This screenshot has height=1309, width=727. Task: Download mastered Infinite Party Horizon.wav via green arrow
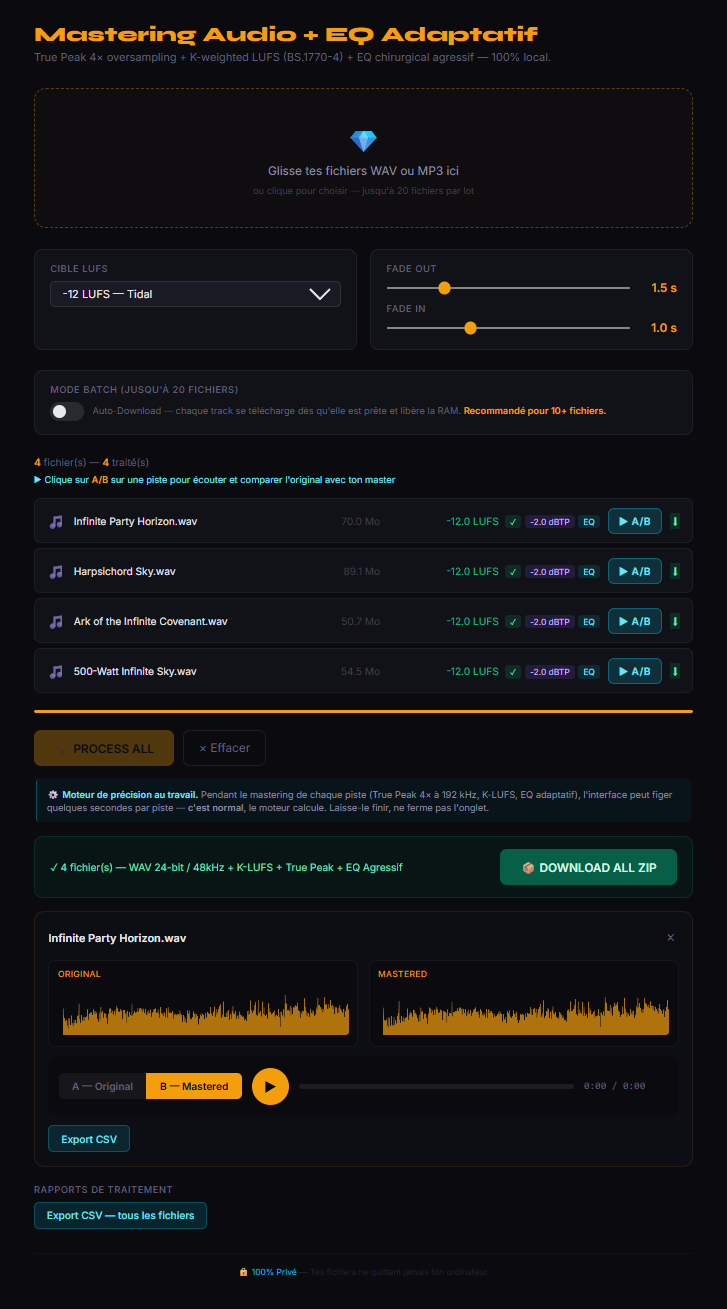[x=674, y=521]
